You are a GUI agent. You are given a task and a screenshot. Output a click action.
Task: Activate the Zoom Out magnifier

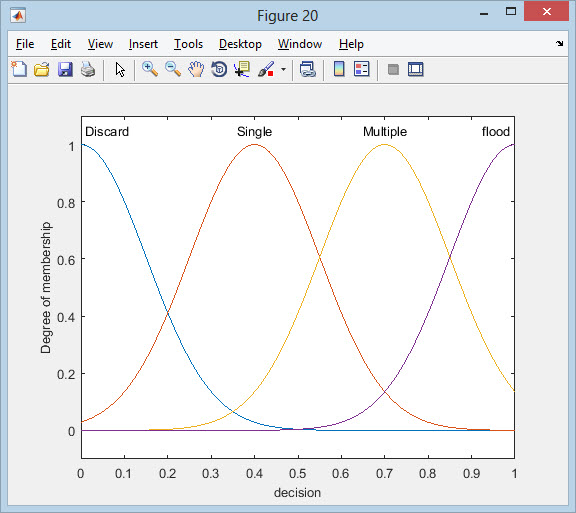173,69
